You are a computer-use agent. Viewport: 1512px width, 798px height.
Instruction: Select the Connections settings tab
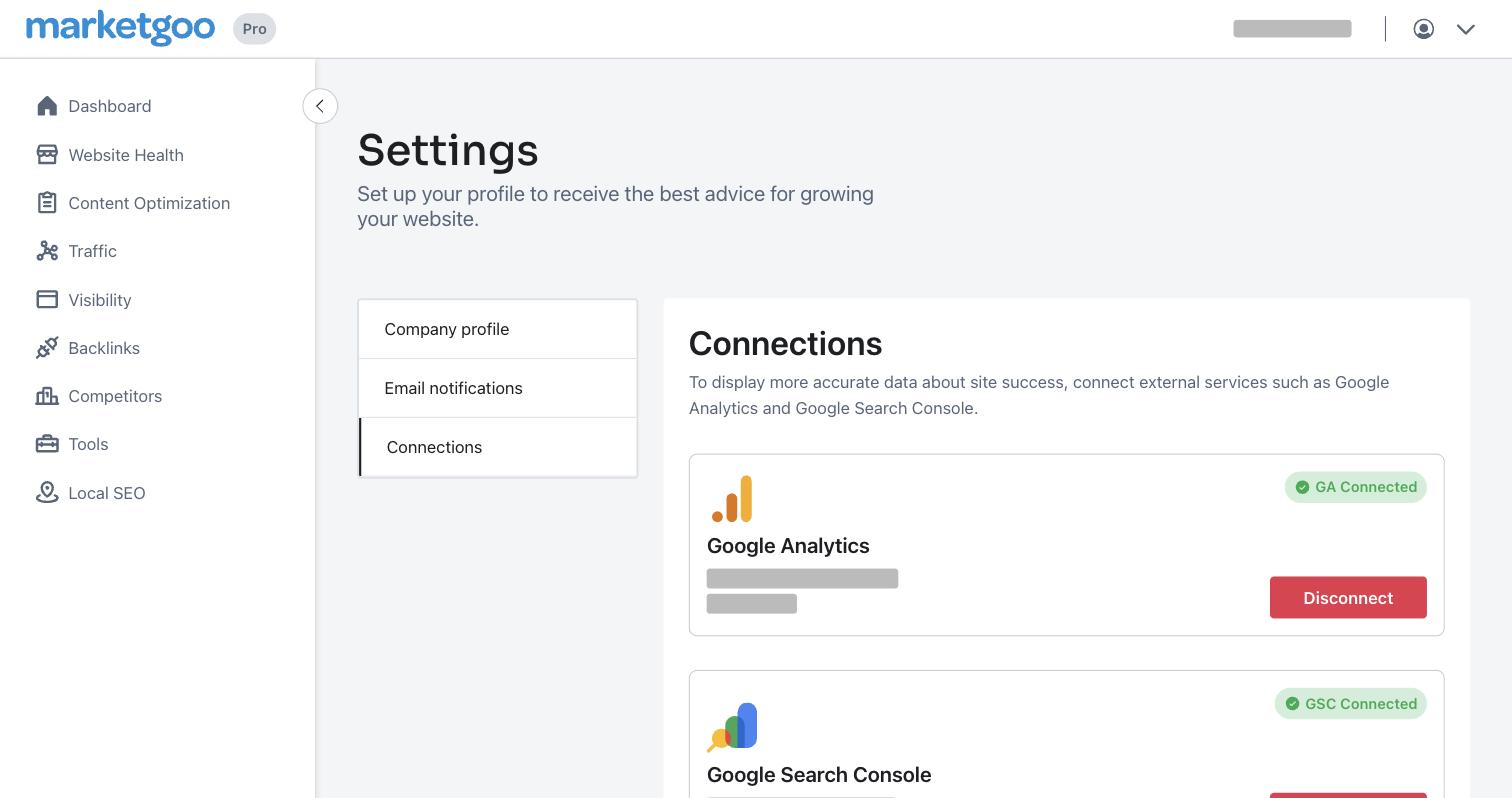click(x=498, y=447)
